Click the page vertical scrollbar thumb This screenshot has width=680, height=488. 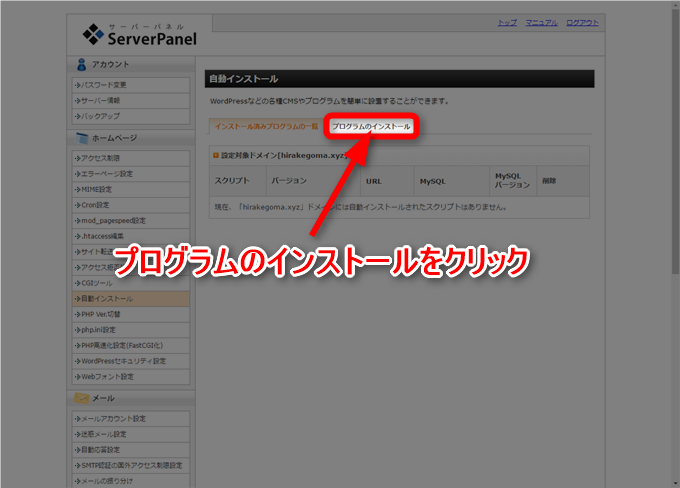(675, 140)
